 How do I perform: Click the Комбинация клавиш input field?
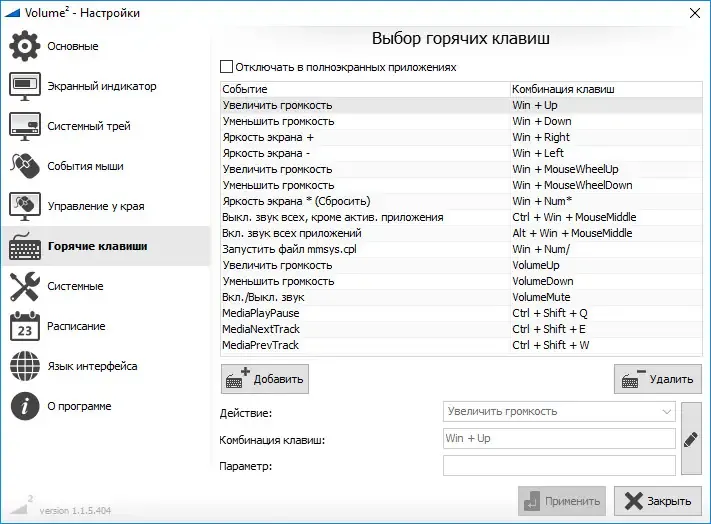(x=559, y=439)
